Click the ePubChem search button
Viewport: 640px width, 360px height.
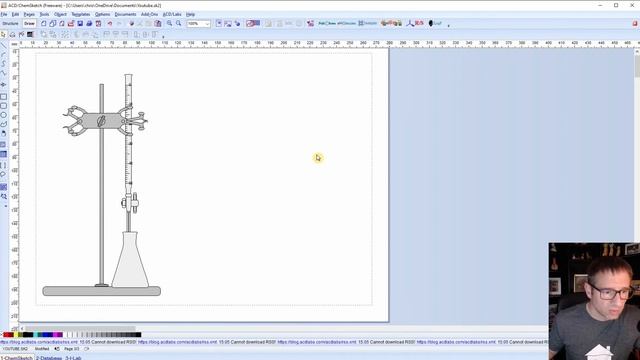(347, 24)
